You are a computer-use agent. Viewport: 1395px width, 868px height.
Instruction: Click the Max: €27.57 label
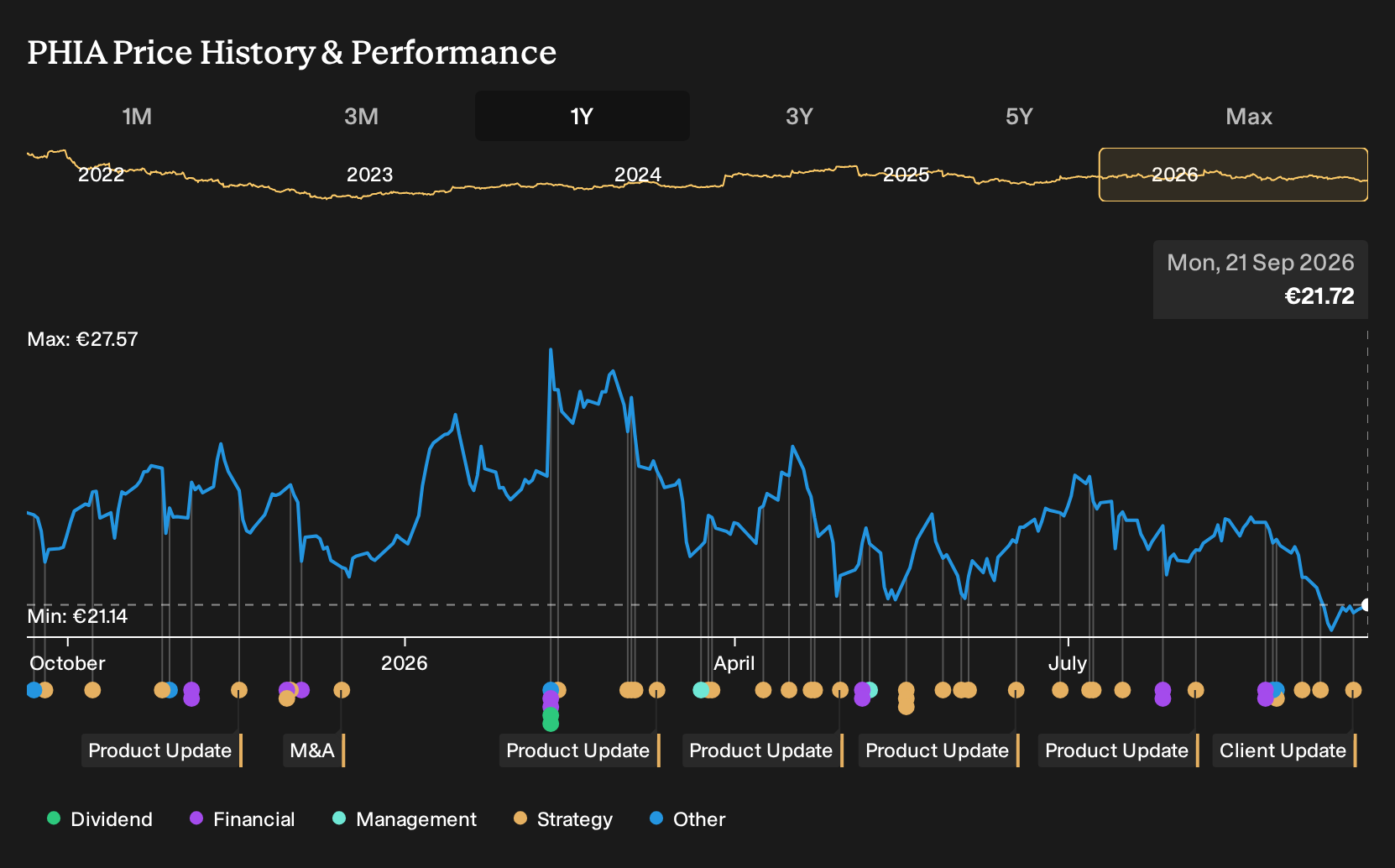coord(82,339)
